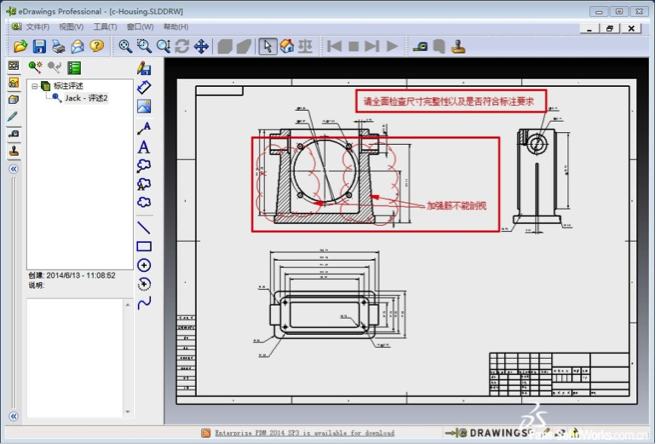Image resolution: width=656 pixels, height=444 pixels.
Task: Click the Open file folder icon
Action: (x=20, y=46)
